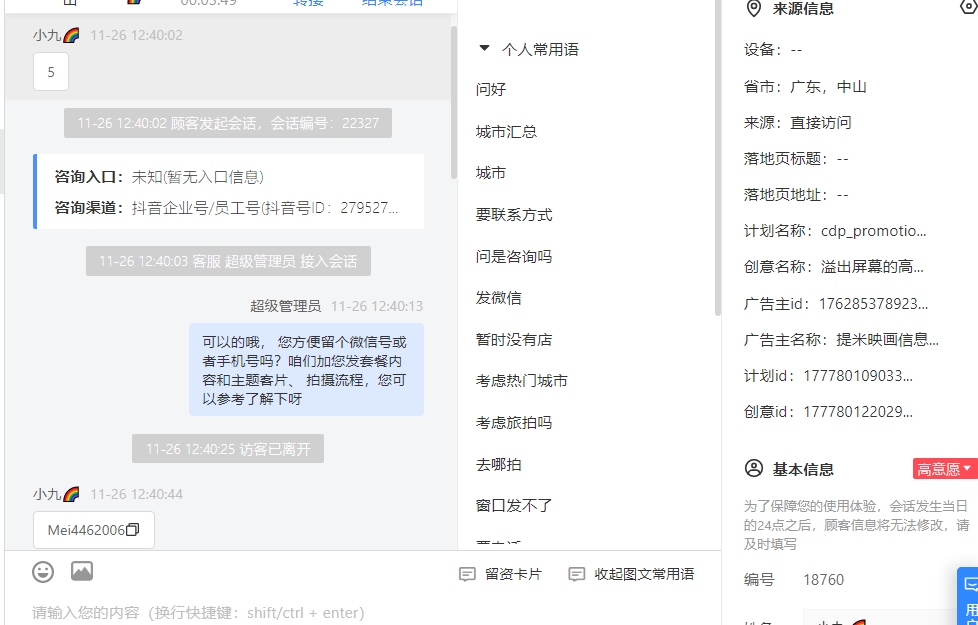Select the 暂时没有店 quick phrase
This screenshot has height=625, width=978.
pyautogui.click(x=514, y=339)
